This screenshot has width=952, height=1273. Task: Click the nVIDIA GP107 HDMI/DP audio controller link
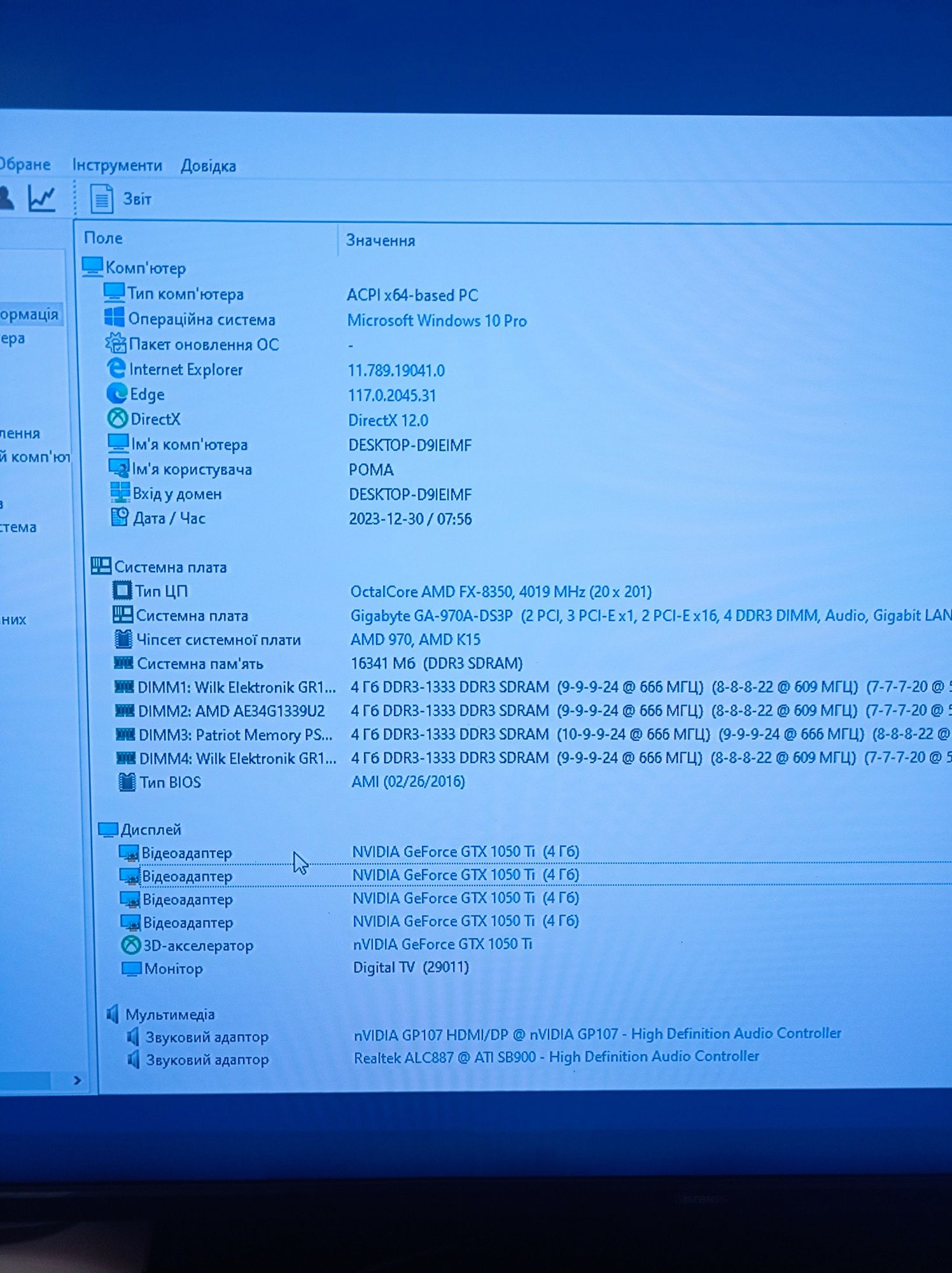598,1034
